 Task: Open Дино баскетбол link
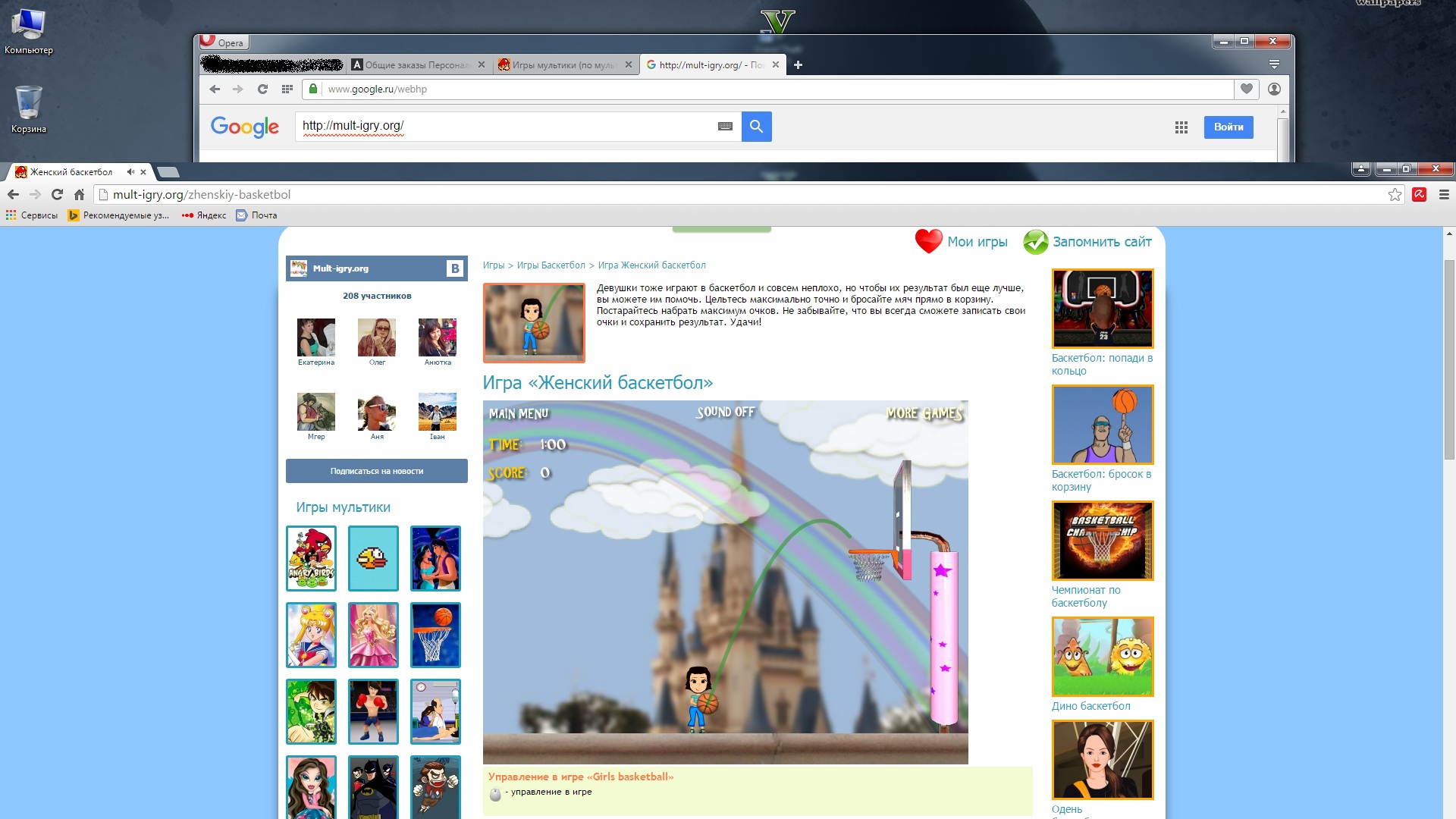coord(1090,706)
